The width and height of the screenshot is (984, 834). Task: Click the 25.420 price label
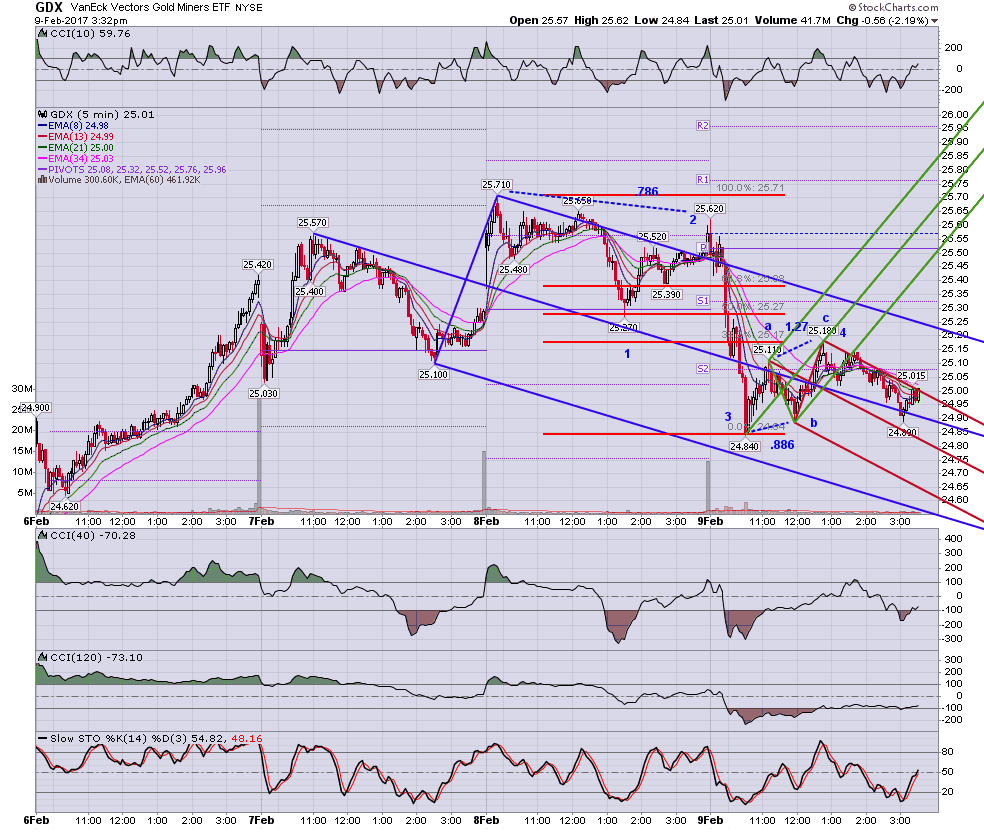point(257,265)
